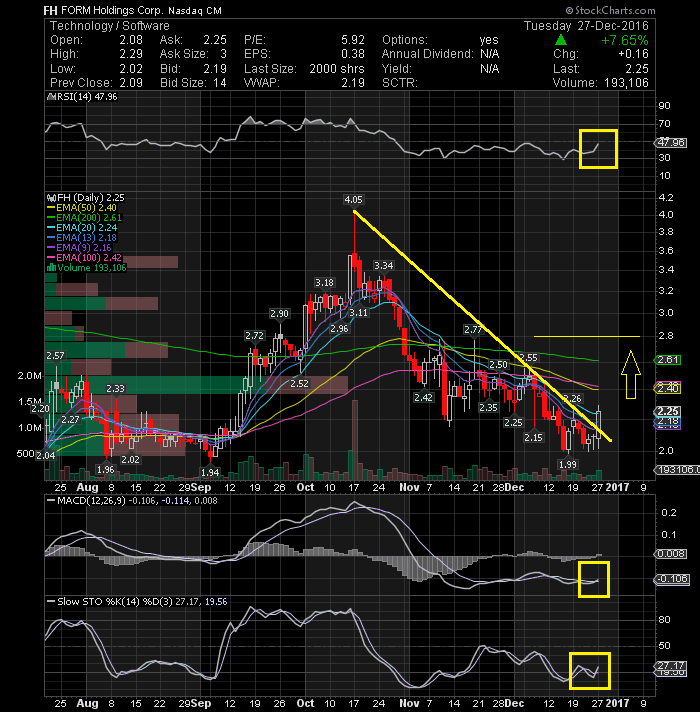Click Oct on the price chart date axis

(306, 487)
